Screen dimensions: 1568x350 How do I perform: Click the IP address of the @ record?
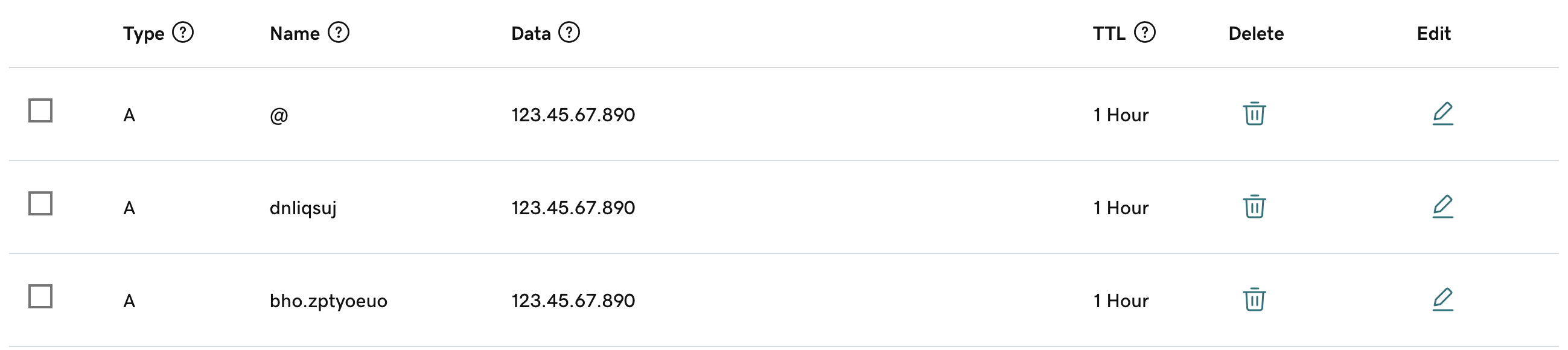coord(573,115)
